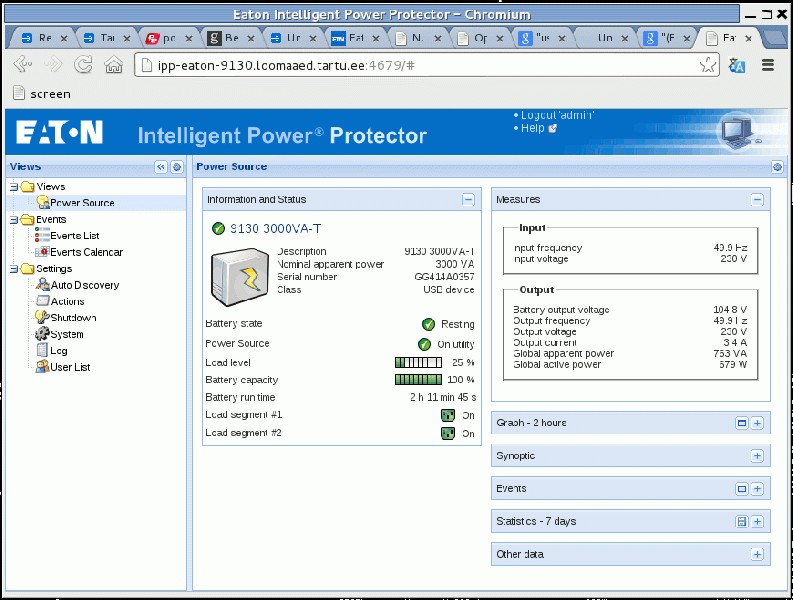Click the Log document icon
The width and height of the screenshot is (793, 600).
(42, 350)
